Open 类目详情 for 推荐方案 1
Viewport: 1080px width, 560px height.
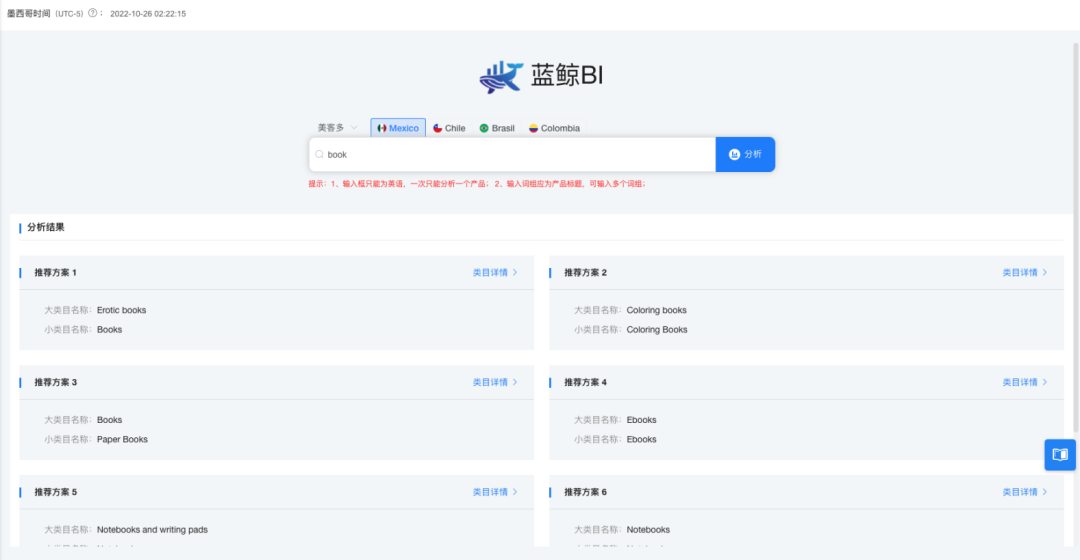click(495, 273)
